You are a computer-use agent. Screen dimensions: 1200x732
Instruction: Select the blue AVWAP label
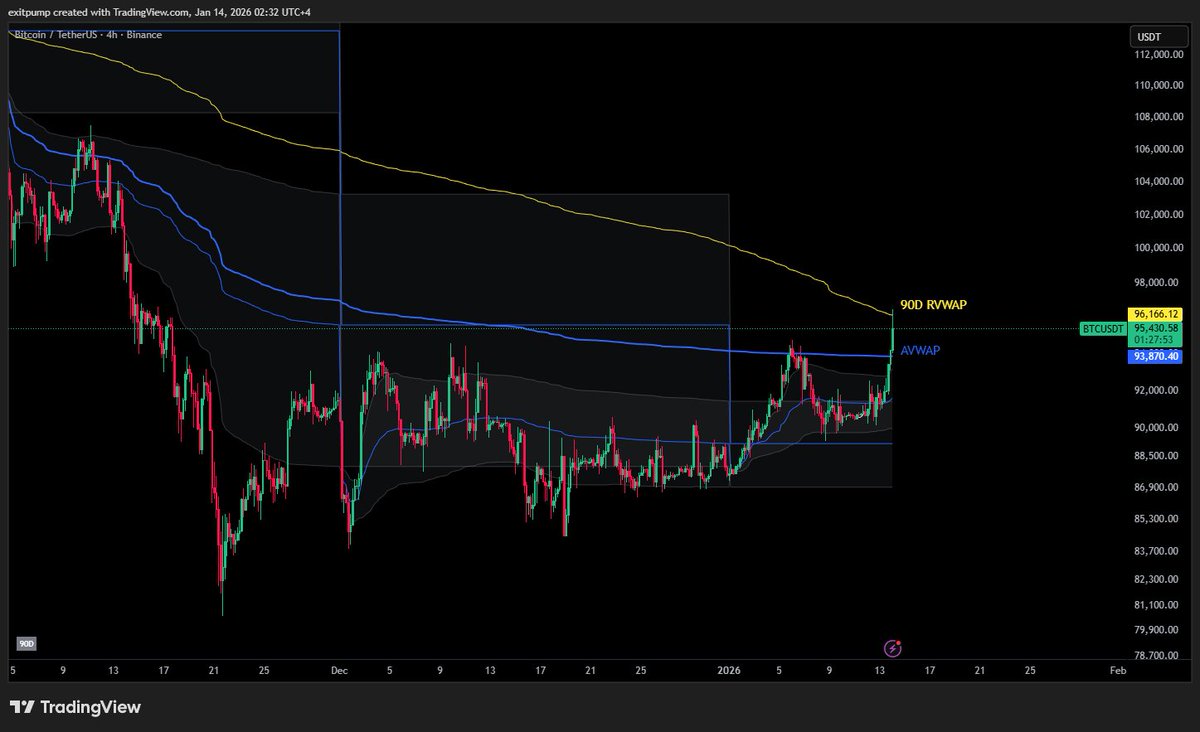click(x=920, y=351)
